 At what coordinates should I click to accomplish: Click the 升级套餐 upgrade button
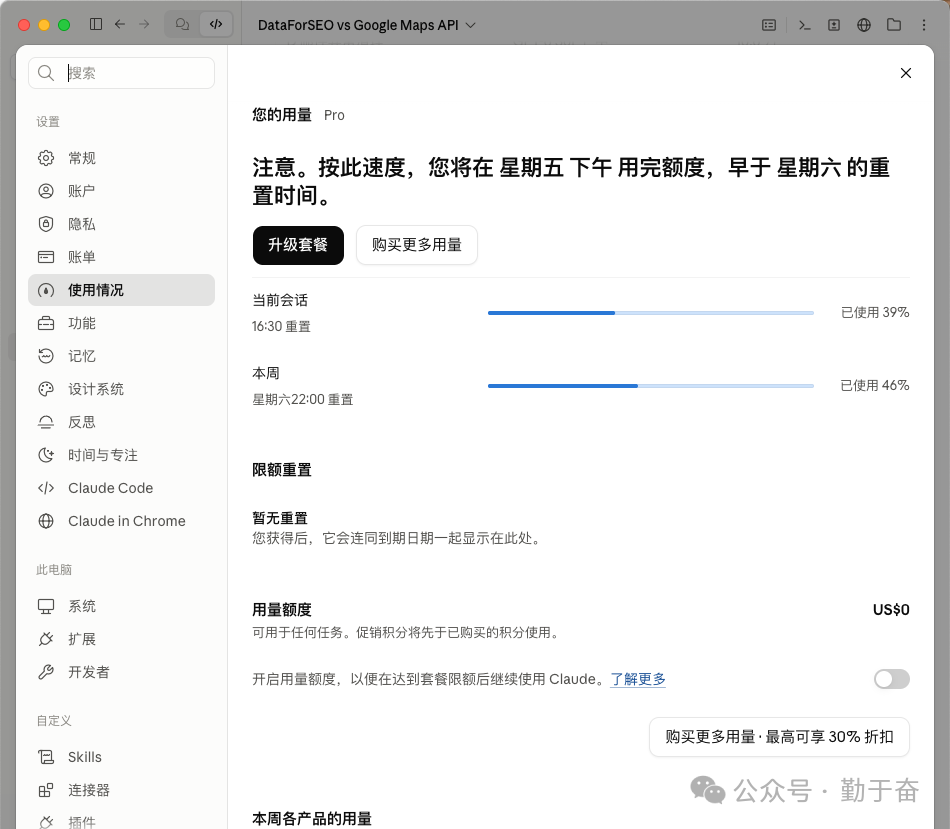coord(298,245)
